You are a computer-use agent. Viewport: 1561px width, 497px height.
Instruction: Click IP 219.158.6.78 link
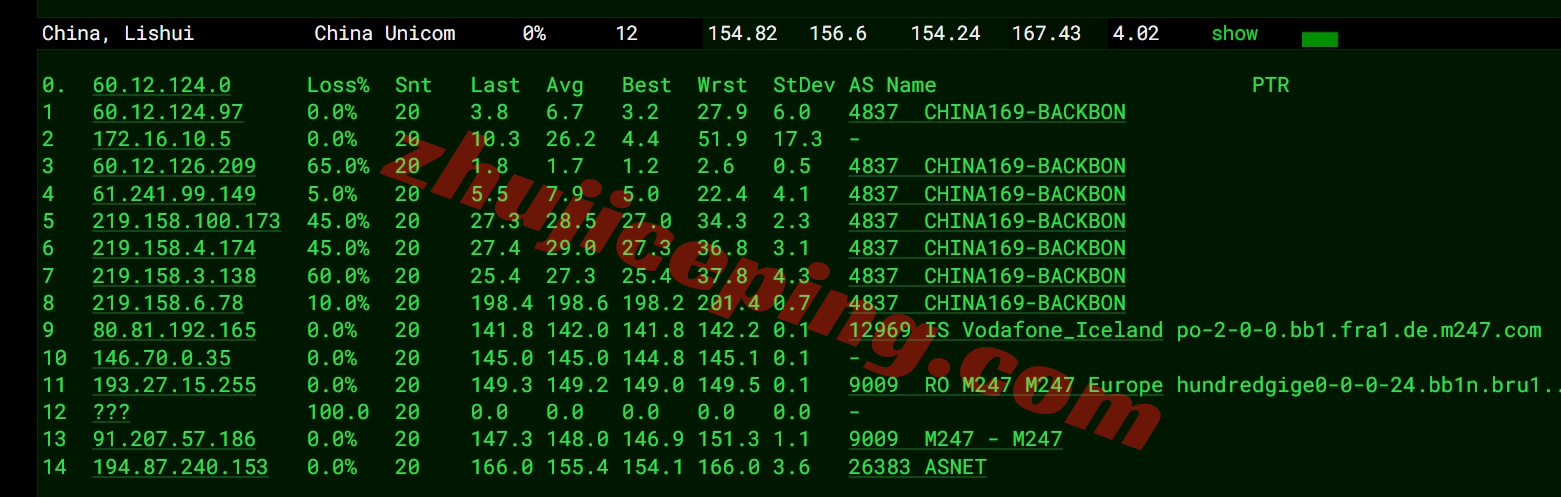pos(167,303)
